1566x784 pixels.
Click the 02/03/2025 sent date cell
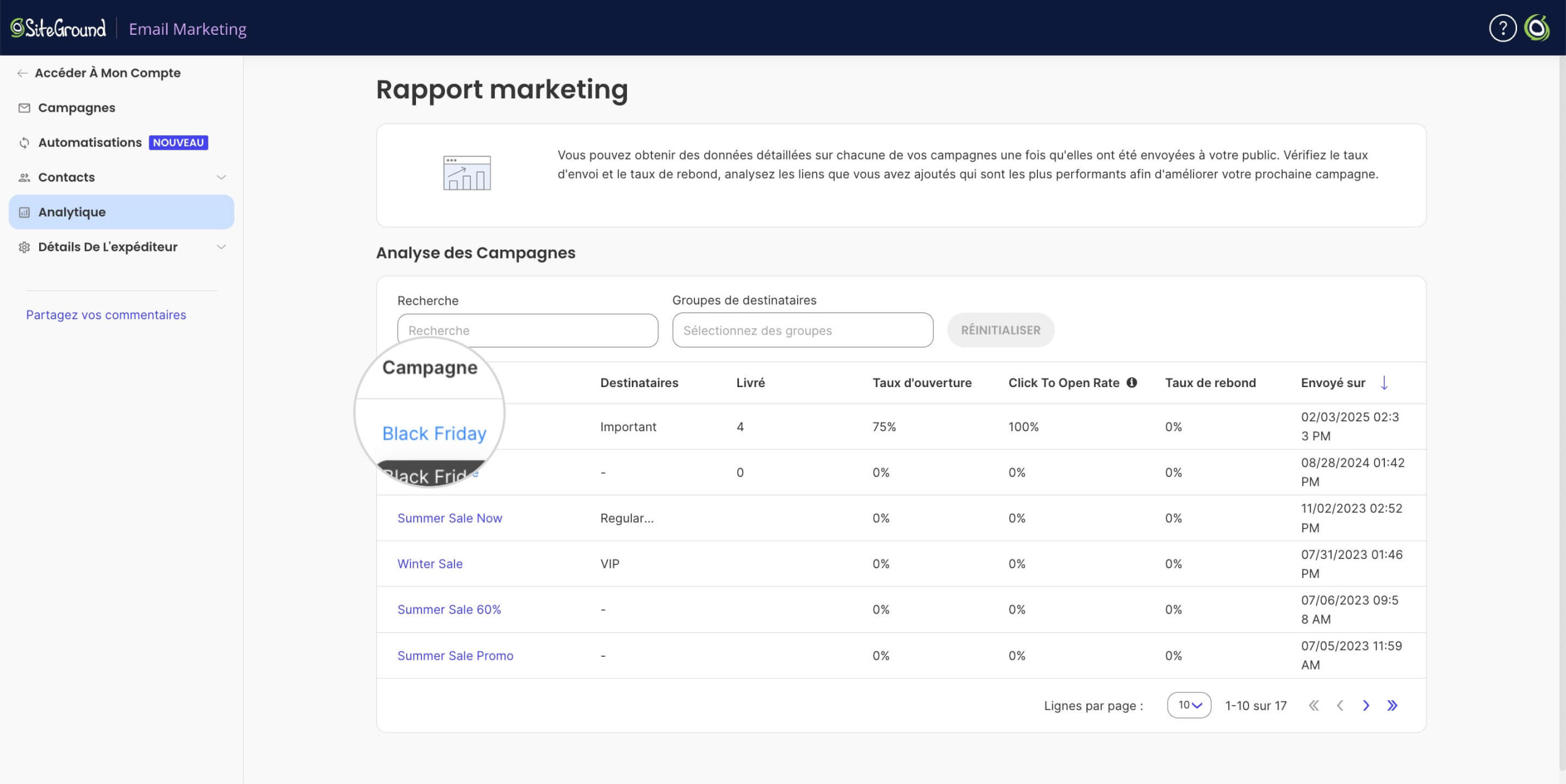coord(1350,427)
